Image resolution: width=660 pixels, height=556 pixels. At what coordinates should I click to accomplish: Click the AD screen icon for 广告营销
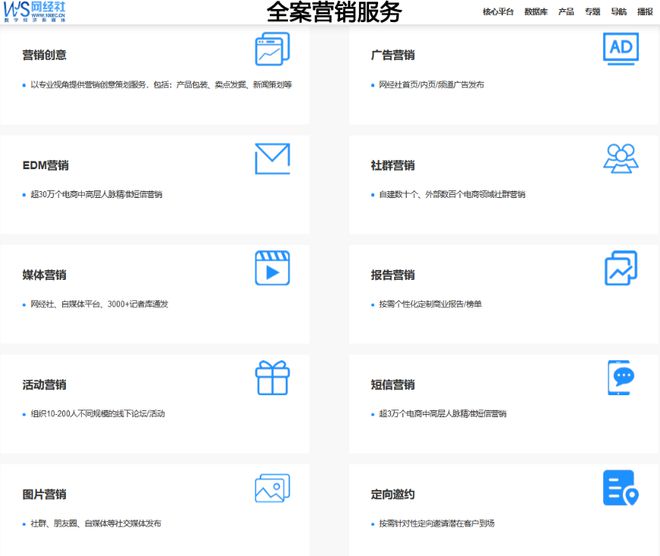(x=621, y=48)
